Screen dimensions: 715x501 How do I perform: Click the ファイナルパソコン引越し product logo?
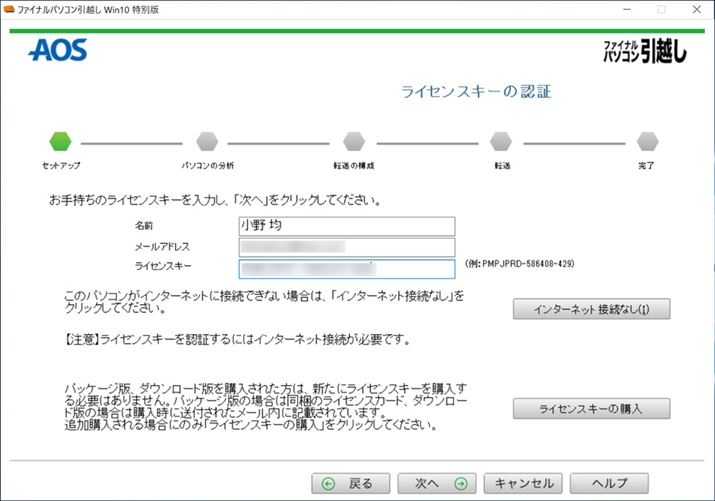[x=645, y=51]
